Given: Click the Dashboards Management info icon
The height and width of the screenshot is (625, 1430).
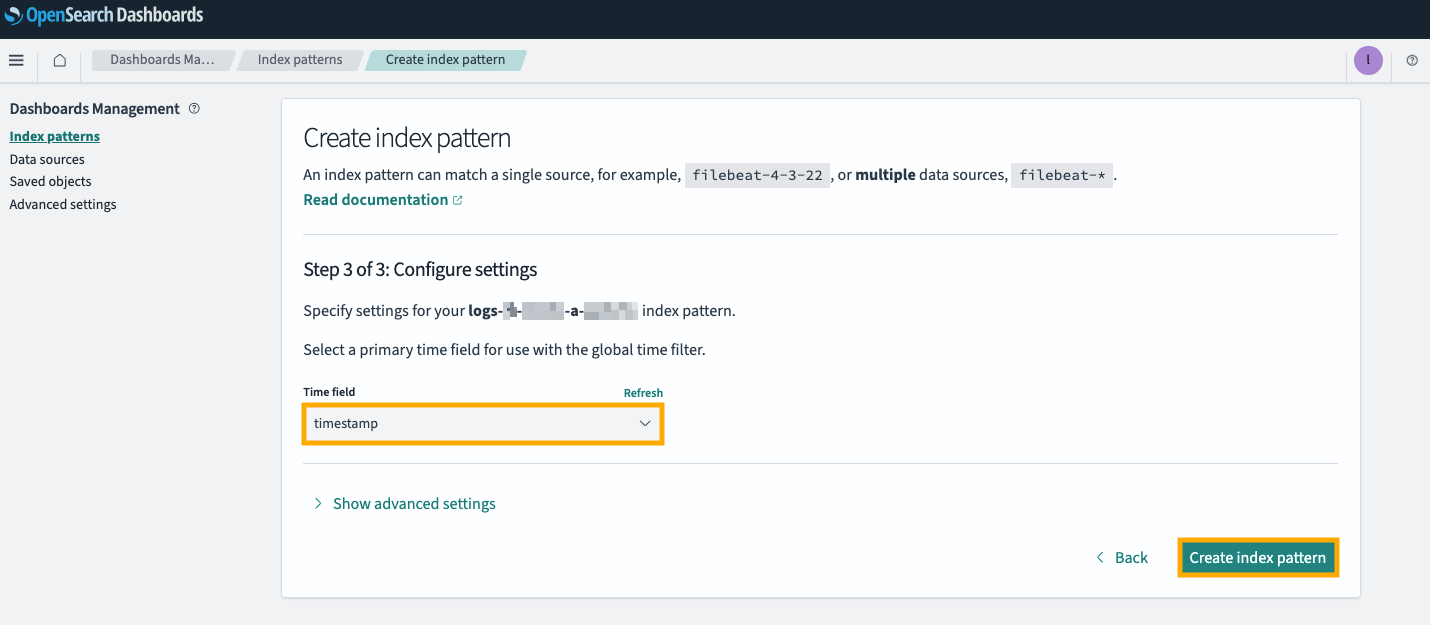Looking at the screenshot, I should point(194,109).
